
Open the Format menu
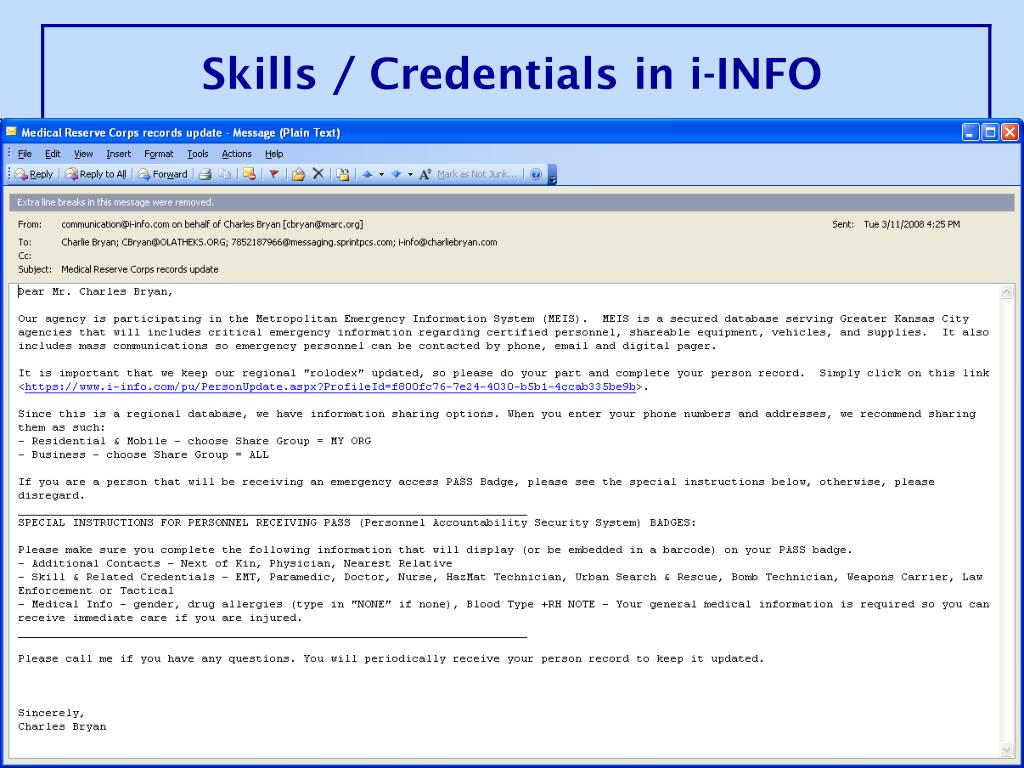[159, 154]
